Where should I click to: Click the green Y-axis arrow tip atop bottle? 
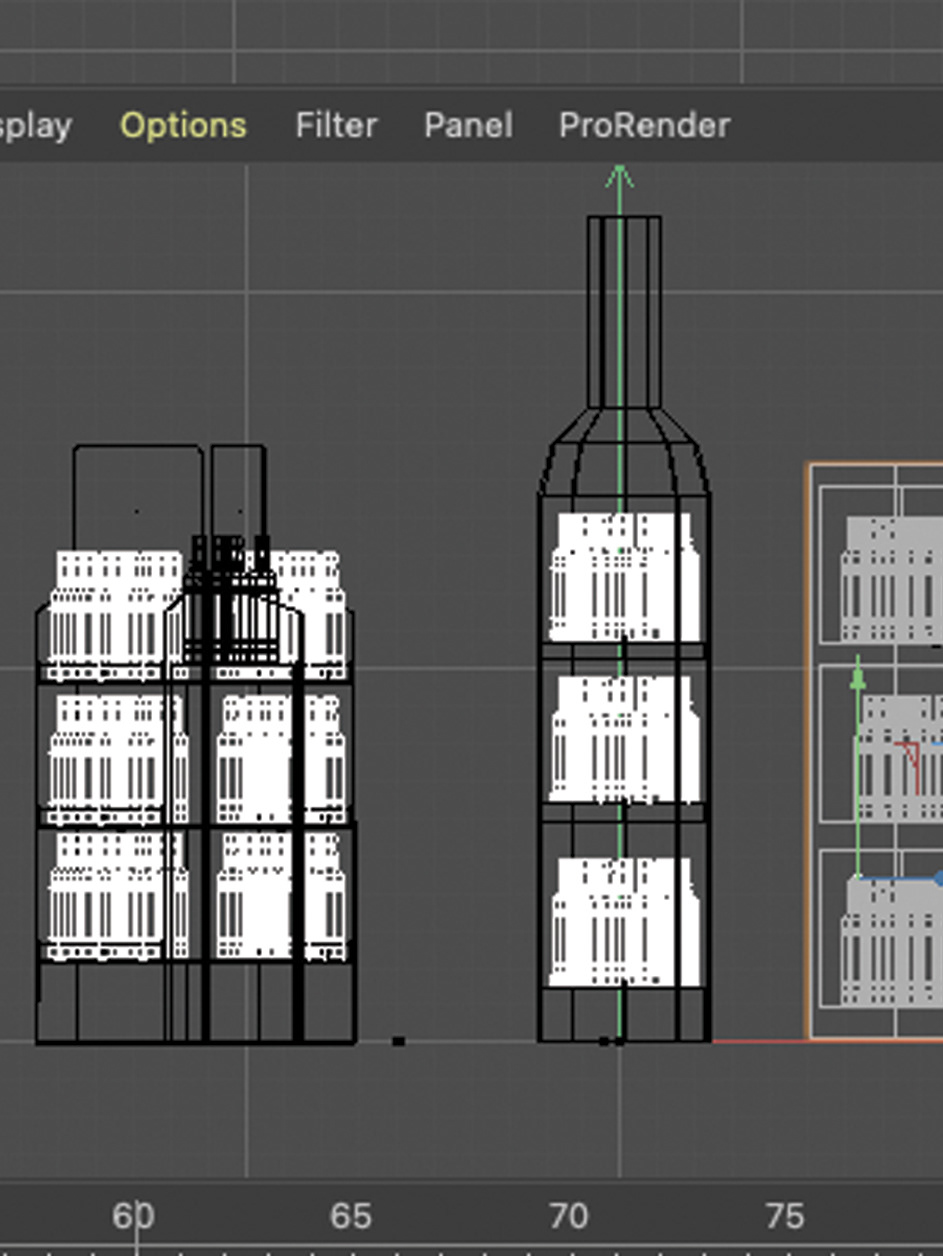point(620,177)
